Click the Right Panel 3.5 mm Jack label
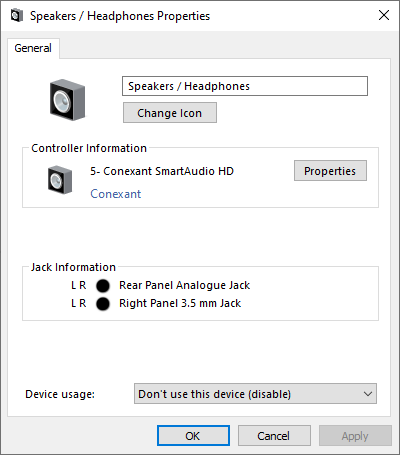This screenshot has width=400, height=455. point(180,303)
